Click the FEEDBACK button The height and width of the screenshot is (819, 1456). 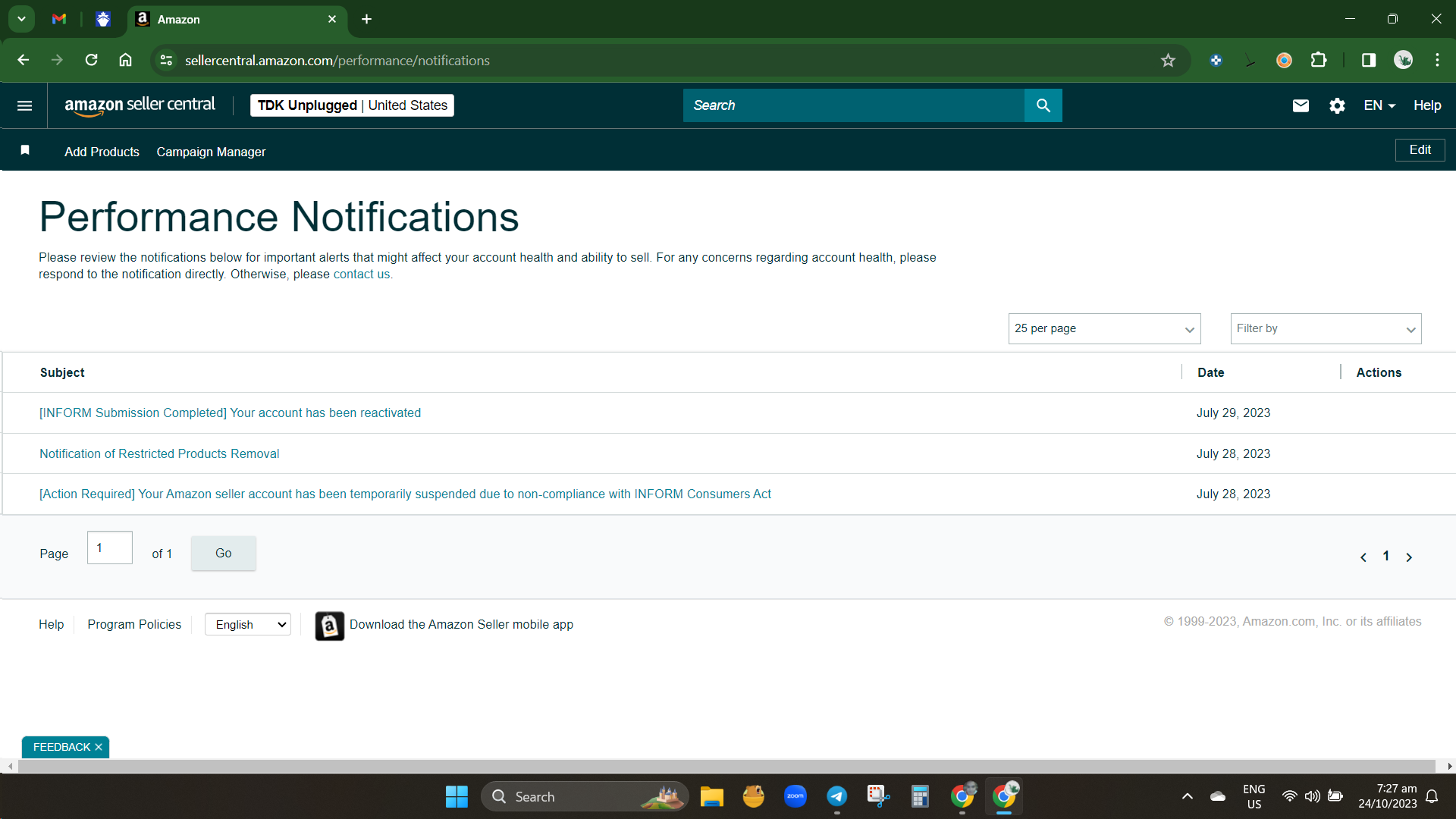[61, 748]
